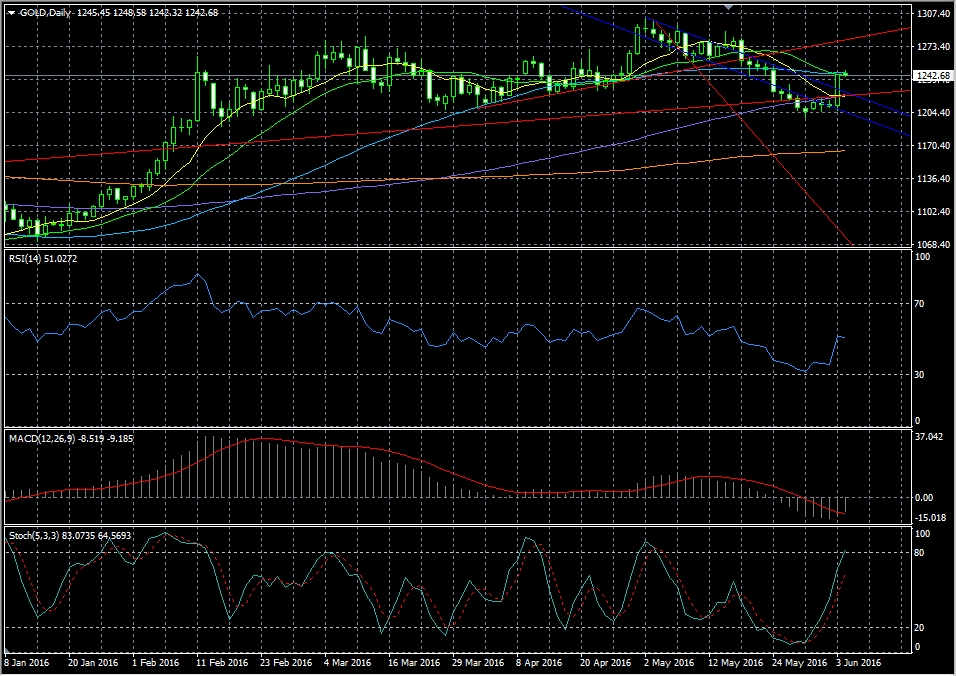Click the RSI 70 level label
The width and height of the screenshot is (956, 676).
pyautogui.click(x=921, y=303)
